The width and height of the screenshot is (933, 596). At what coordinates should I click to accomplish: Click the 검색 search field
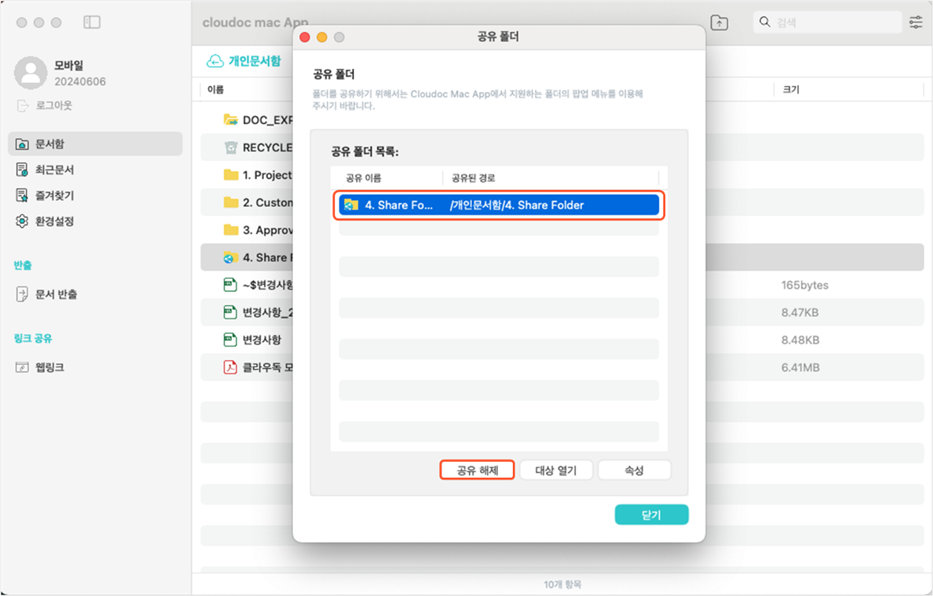pos(825,22)
